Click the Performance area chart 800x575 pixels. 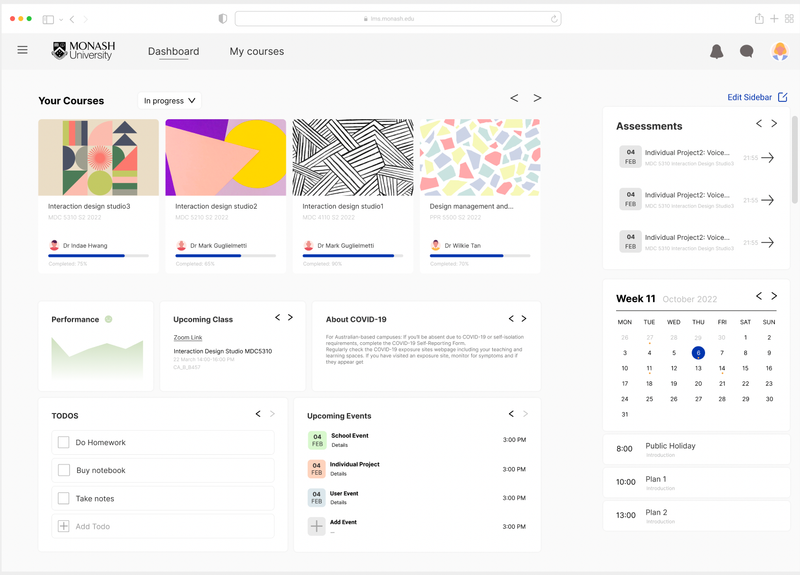click(x=97, y=358)
